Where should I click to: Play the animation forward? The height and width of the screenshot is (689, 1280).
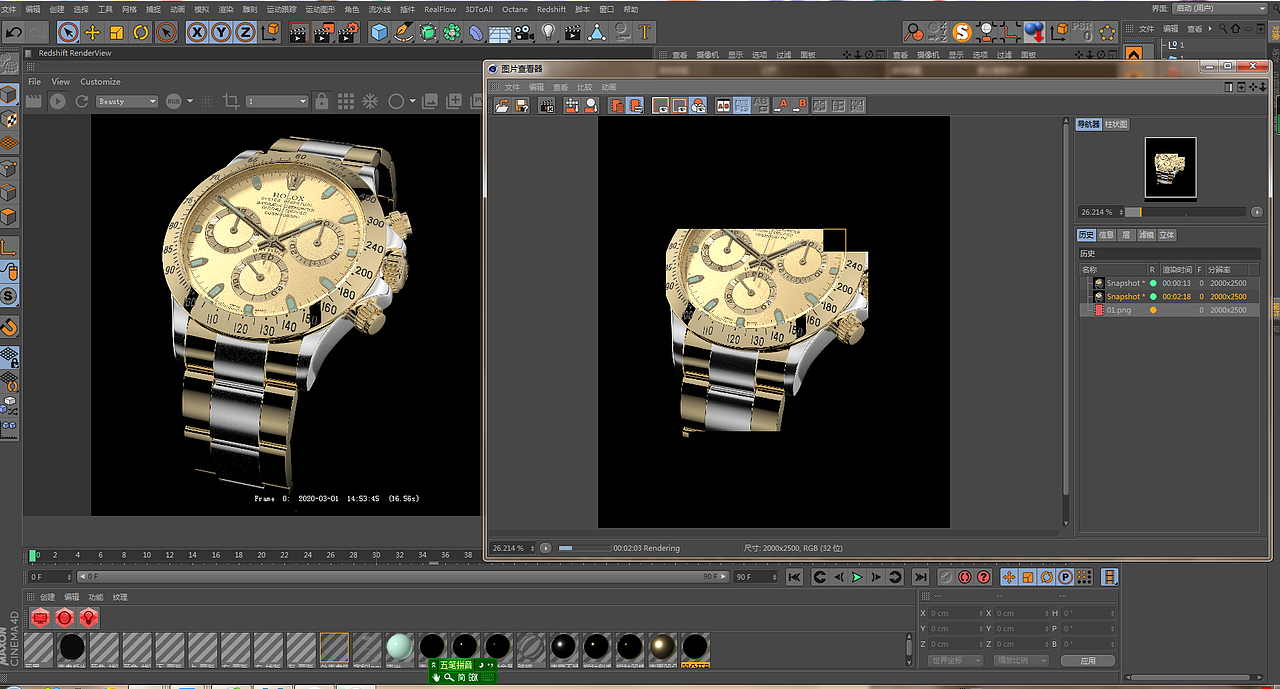point(857,577)
